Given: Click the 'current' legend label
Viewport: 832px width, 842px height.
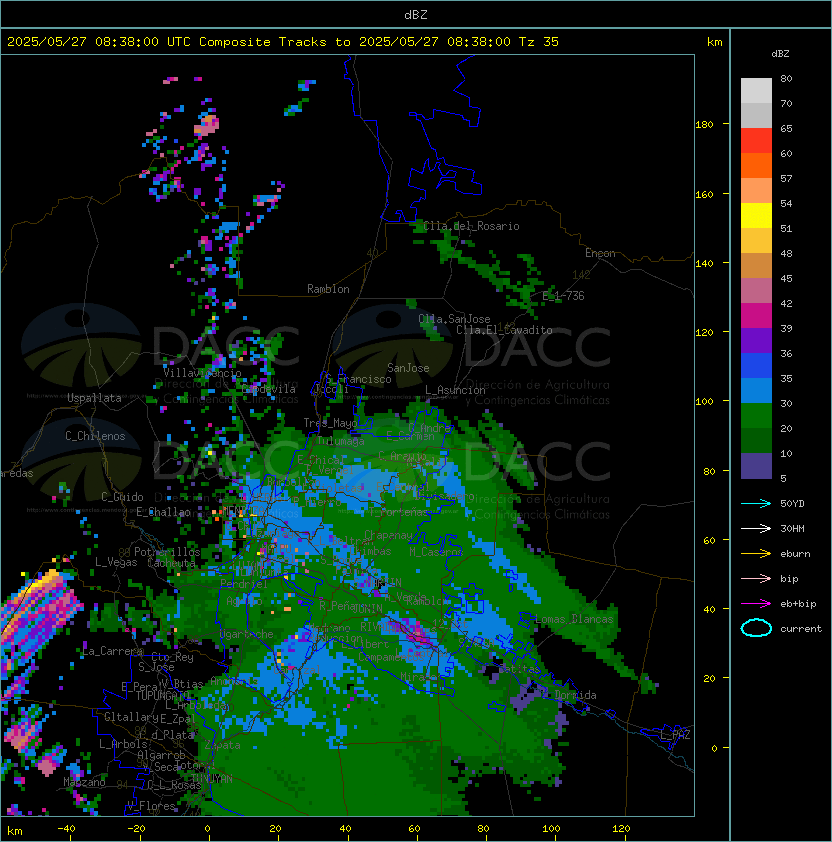Looking at the screenshot, I should 801,628.
